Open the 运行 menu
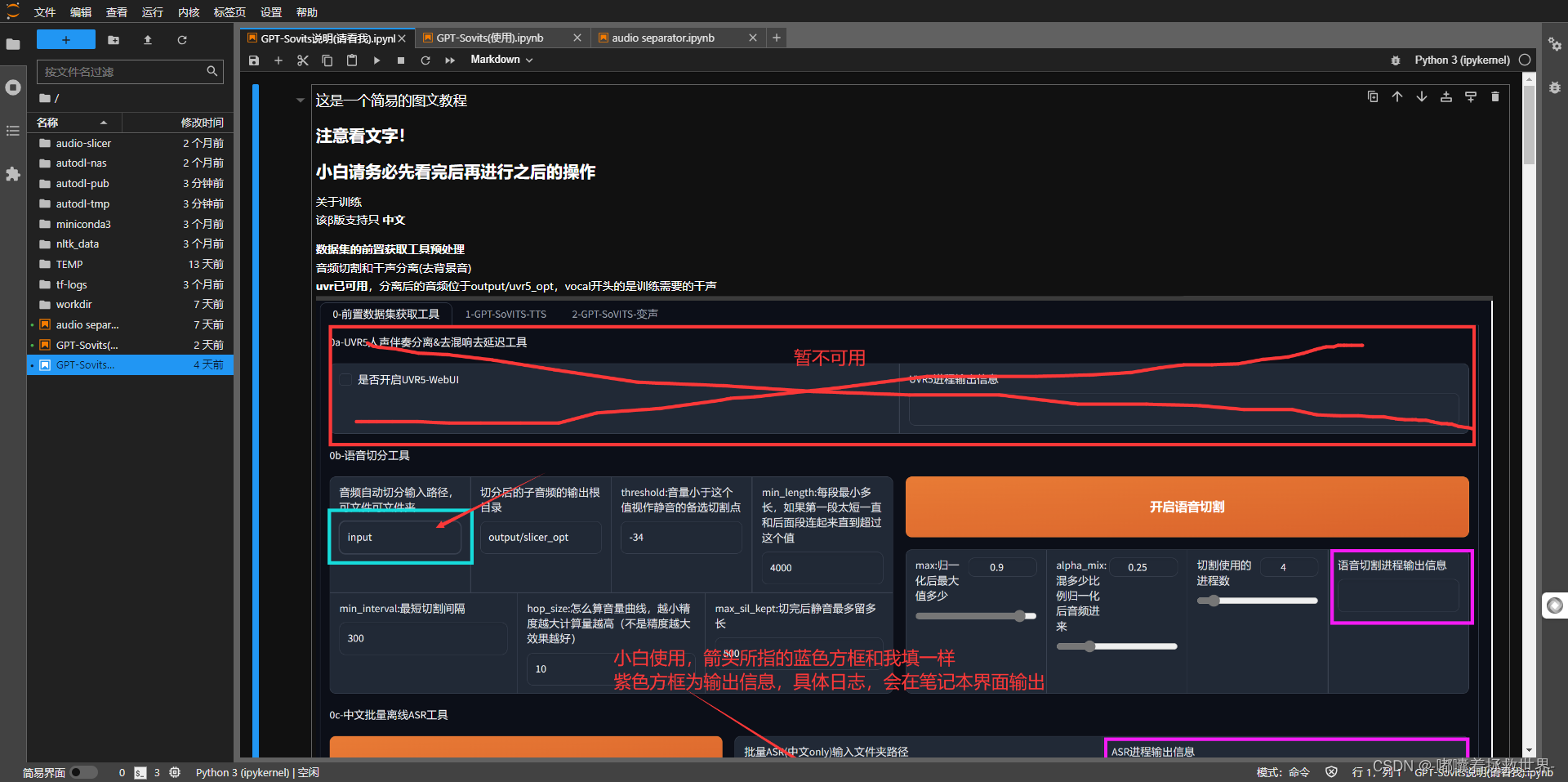Screen dimensions: 1568x782 coord(153,12)
